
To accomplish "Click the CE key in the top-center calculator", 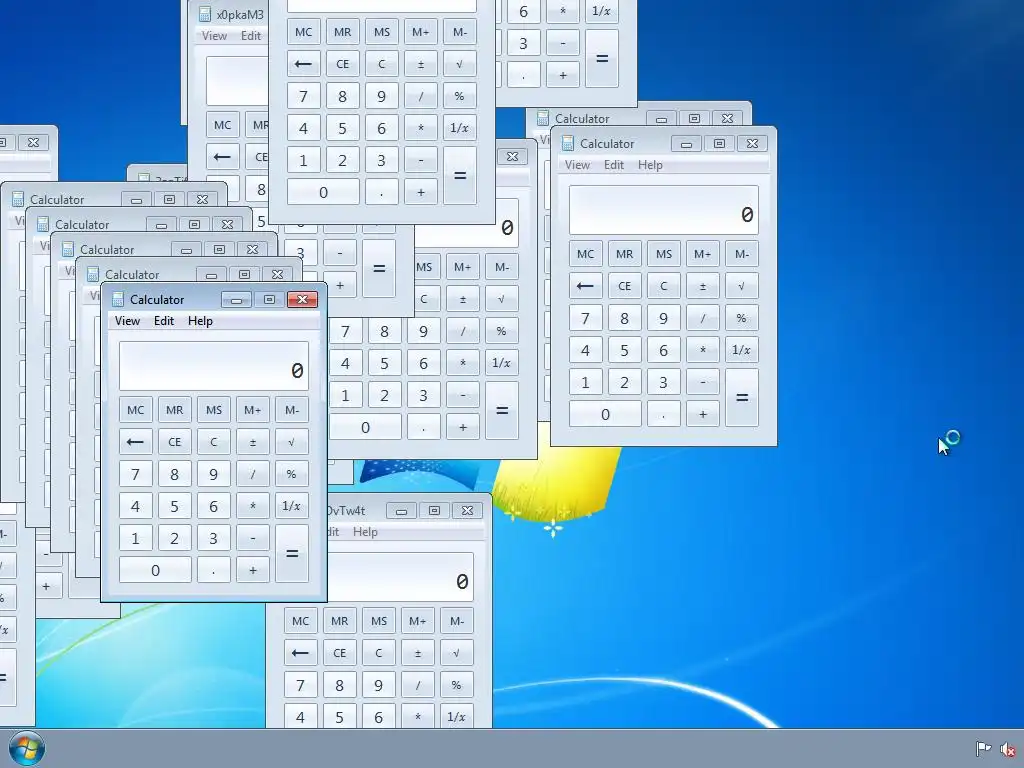I will (x=342, y=64).
